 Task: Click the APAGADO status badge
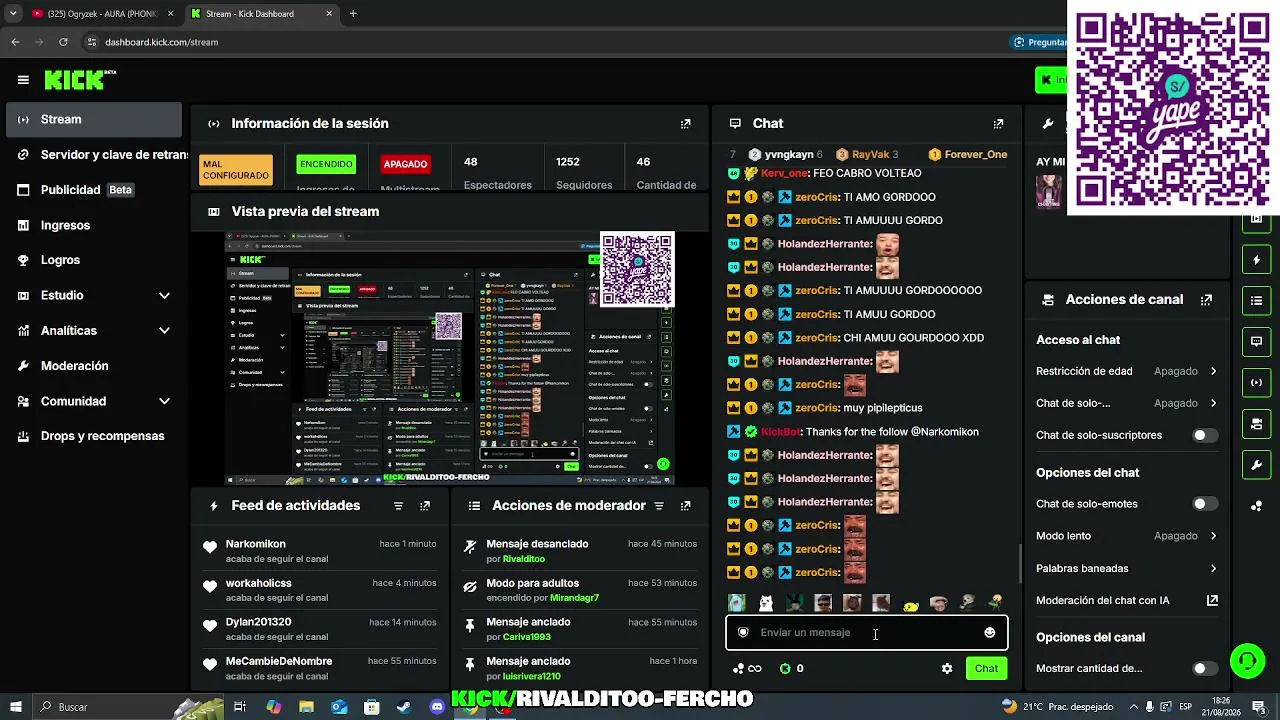click(405, 164)
